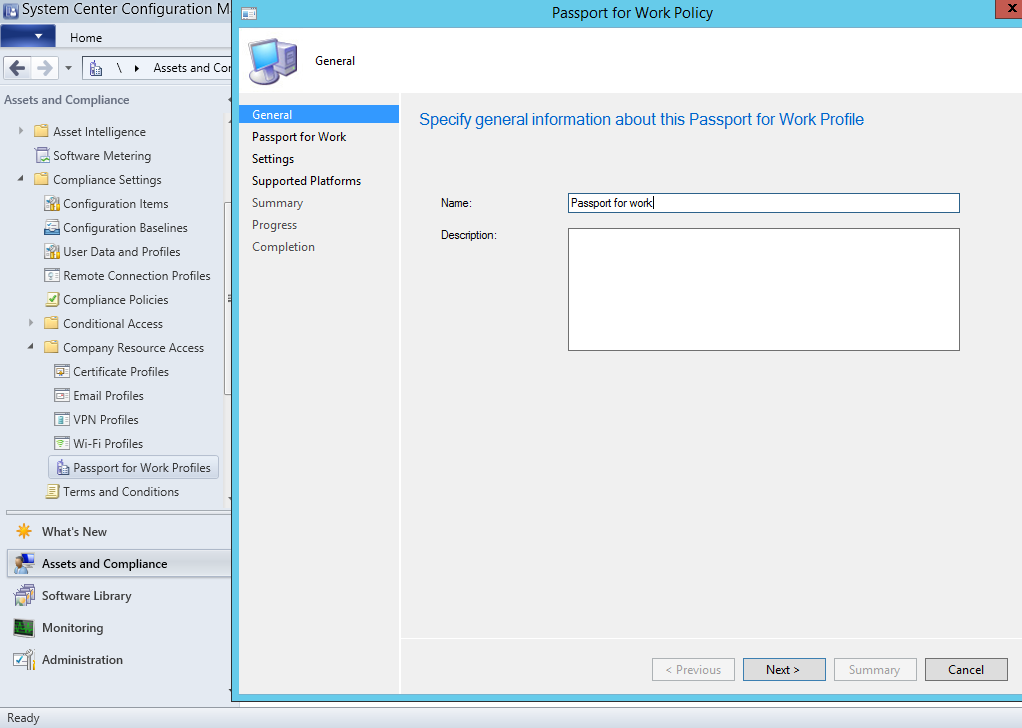Open the What's New workspace
The image size is (1022, 728).
click(74, 531)
